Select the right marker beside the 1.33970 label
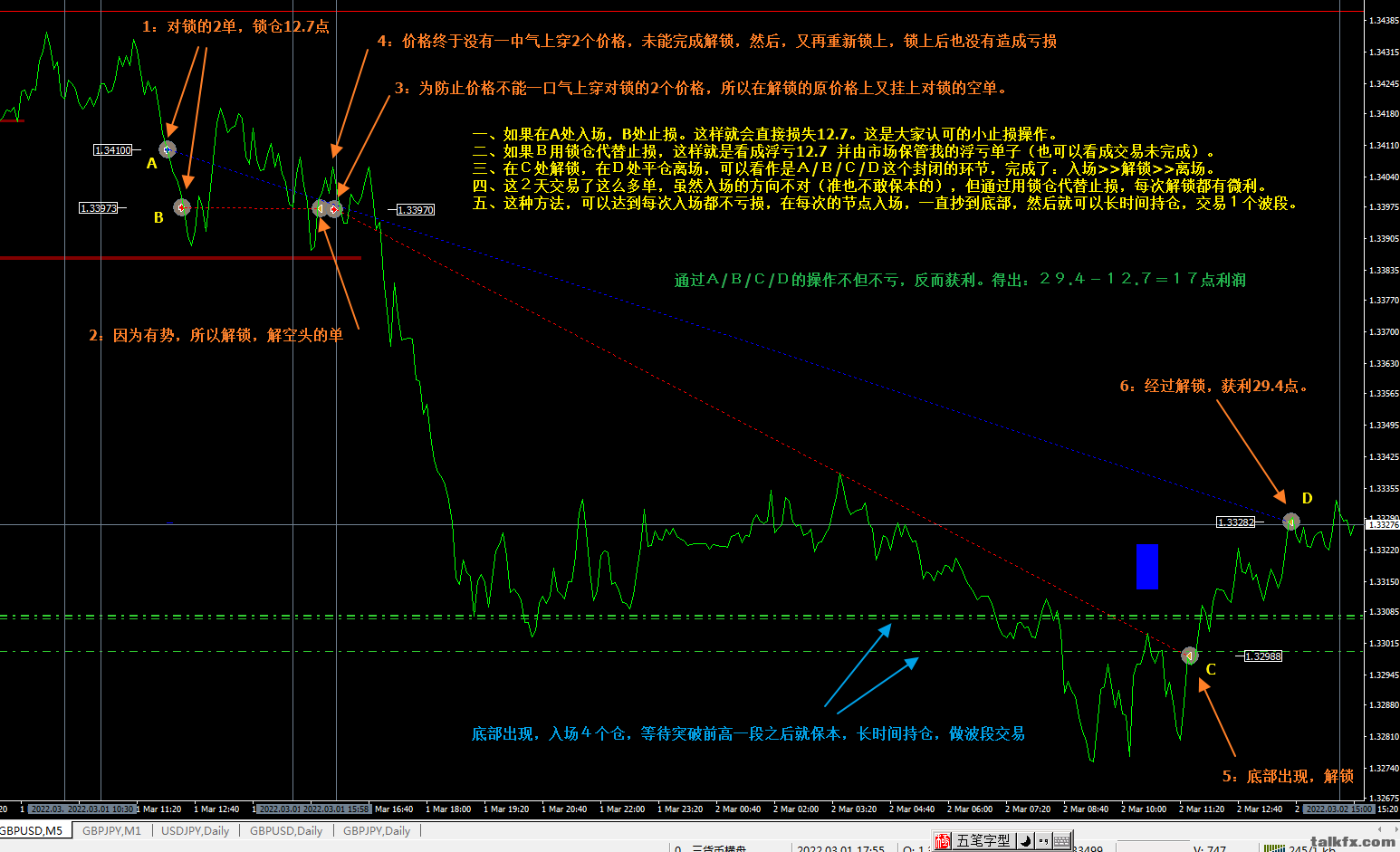The image size is (1400, 852). click(x=335, y=209)
